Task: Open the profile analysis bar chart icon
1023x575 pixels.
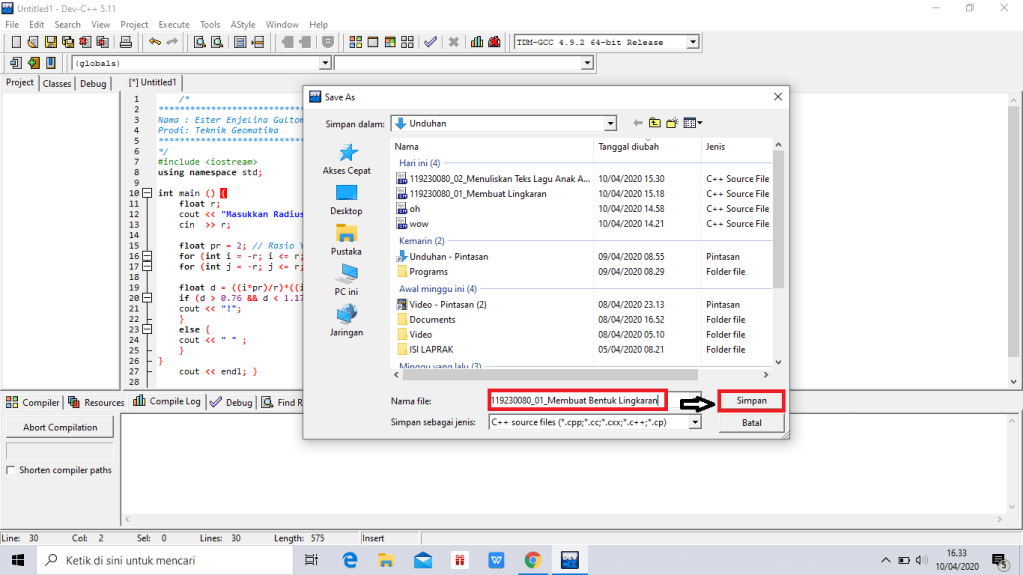Action: [478, 42]
